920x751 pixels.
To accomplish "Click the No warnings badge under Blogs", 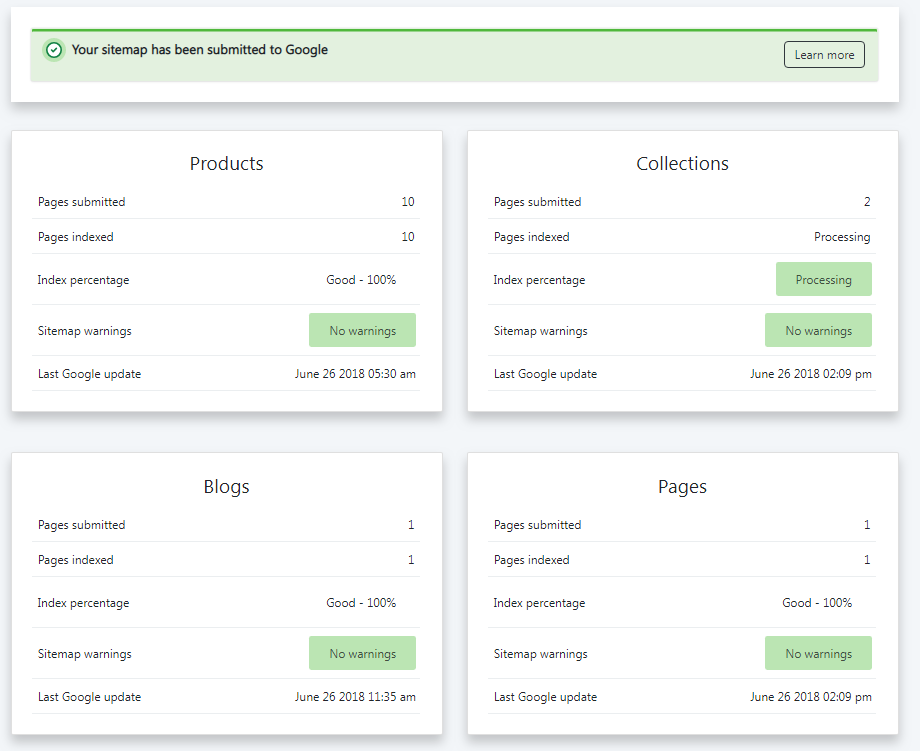I will 362,653.
